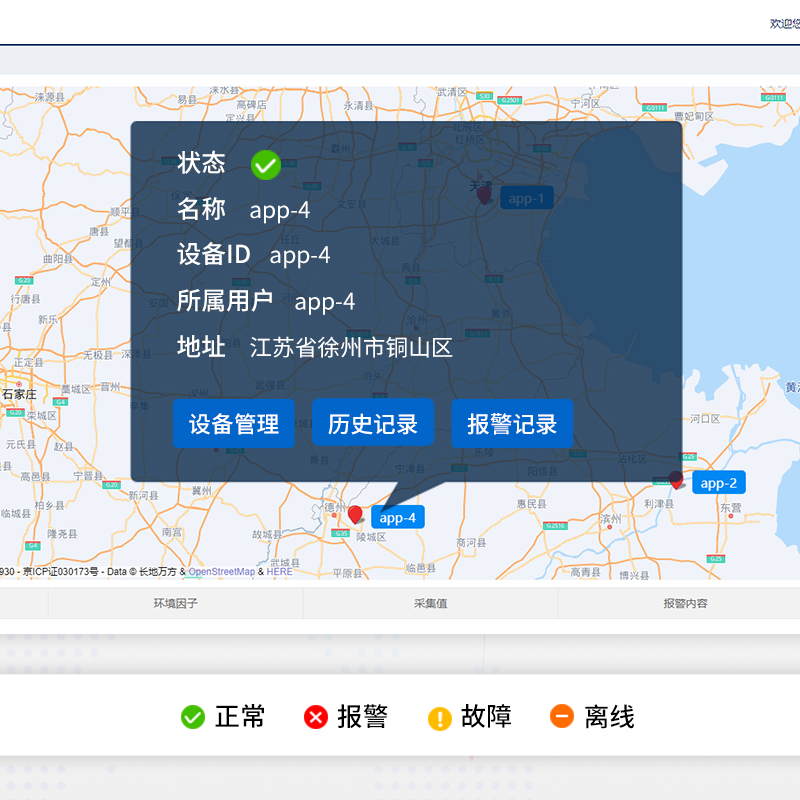Click the address 江苏省徐州市铜山区 text
The height and width of the screenshot is (800, 800).
pyautogui.click(x=351, y=348)
